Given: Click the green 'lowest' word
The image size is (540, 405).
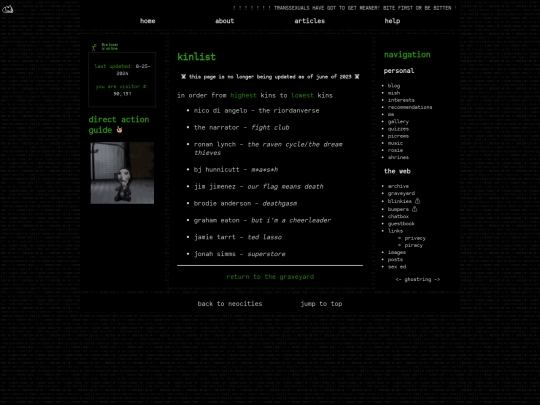Looking at the screenshot, I should pos(302,95).
